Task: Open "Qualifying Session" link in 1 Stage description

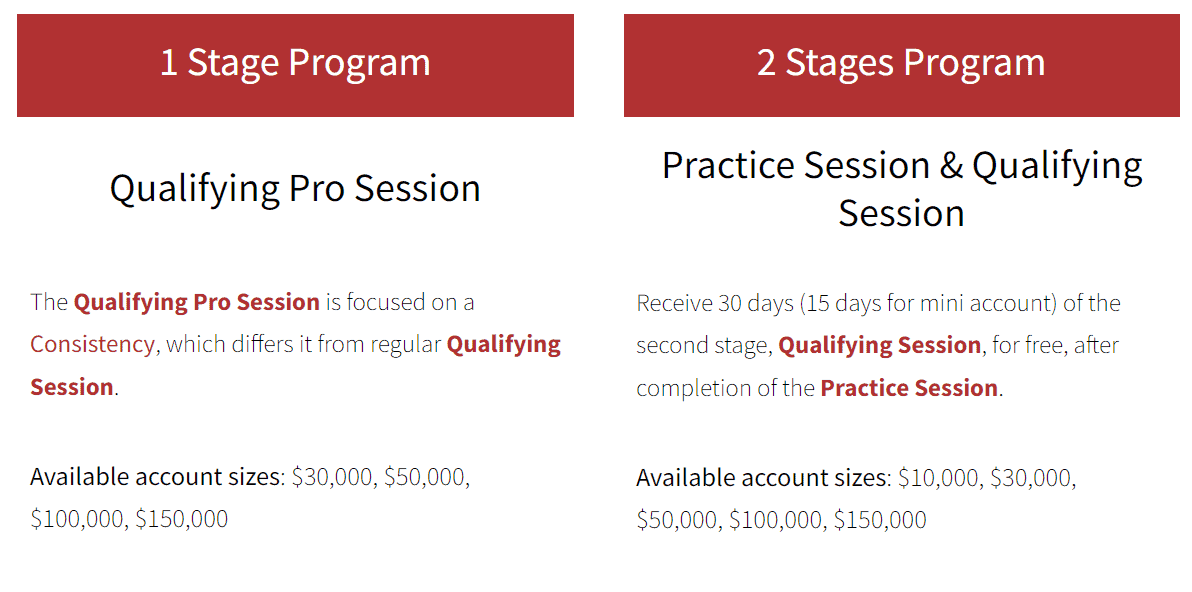Action: [503, 345]
